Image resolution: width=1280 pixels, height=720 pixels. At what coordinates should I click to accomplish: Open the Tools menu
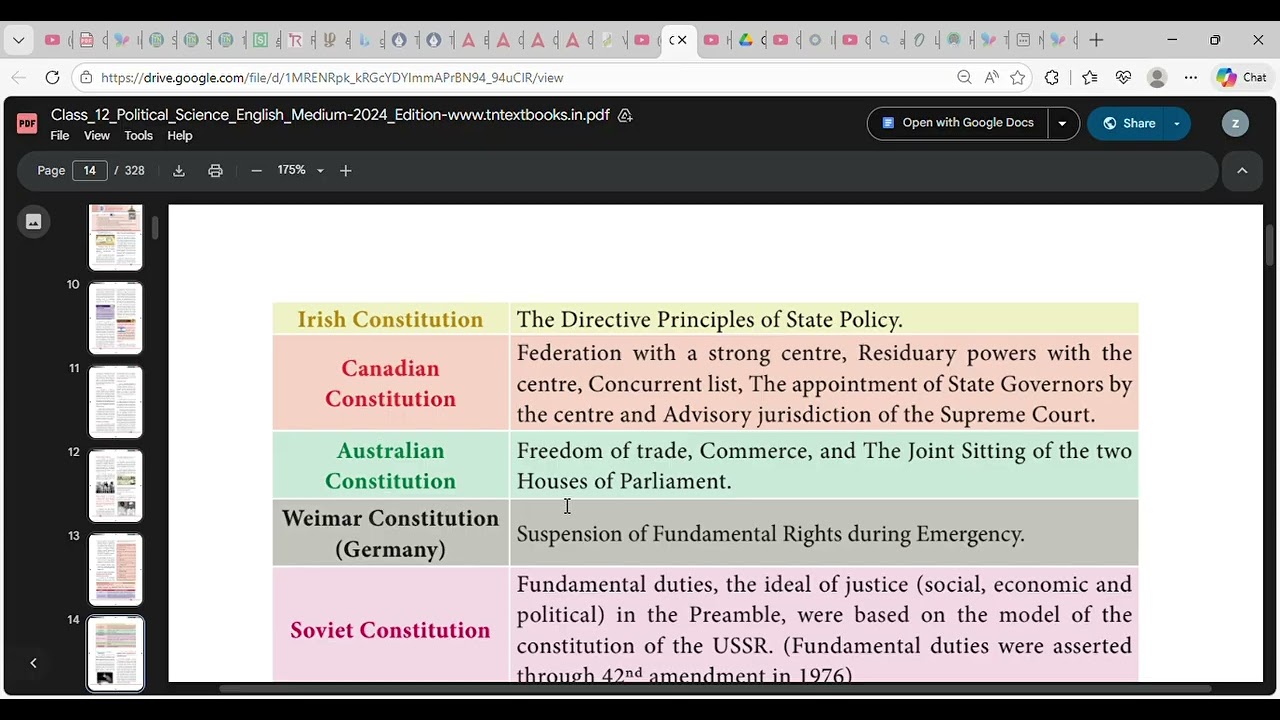coord(138,136)
